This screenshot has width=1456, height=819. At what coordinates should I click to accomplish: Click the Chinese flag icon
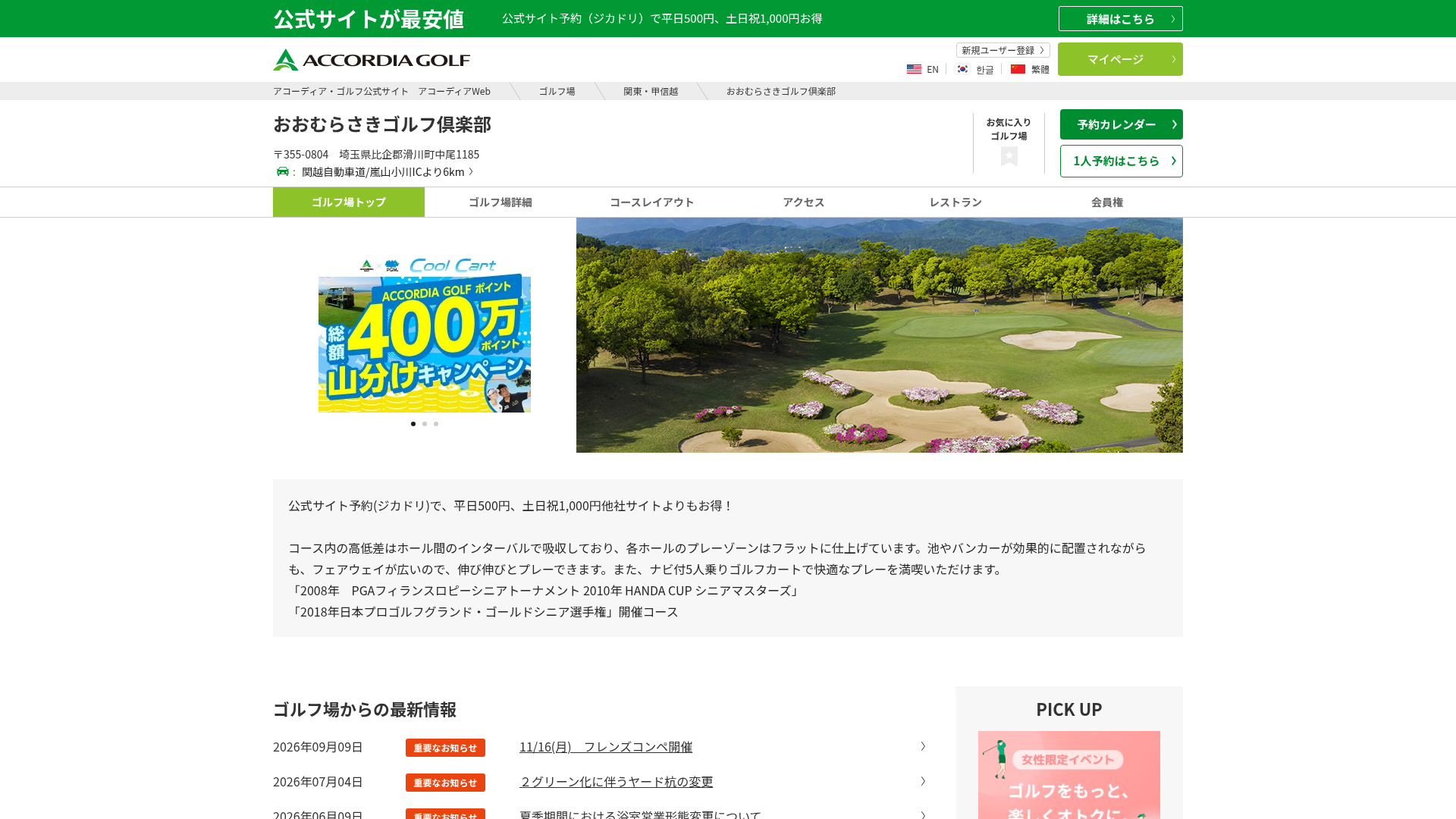(x=1018, y=69)
